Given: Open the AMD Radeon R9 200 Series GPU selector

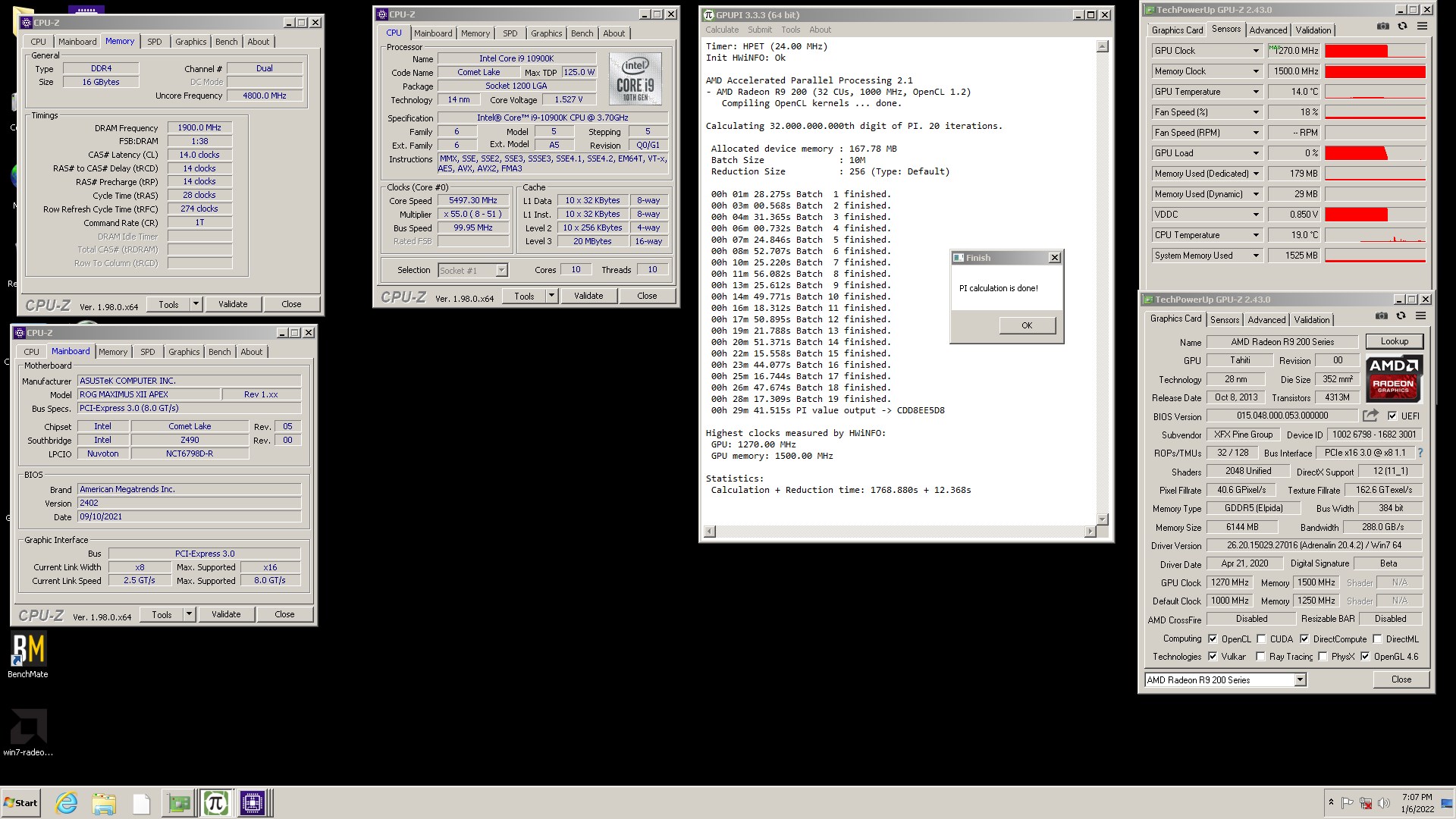Looking at the screenshot, I should pyautogui.click(x=1225, y=679).
